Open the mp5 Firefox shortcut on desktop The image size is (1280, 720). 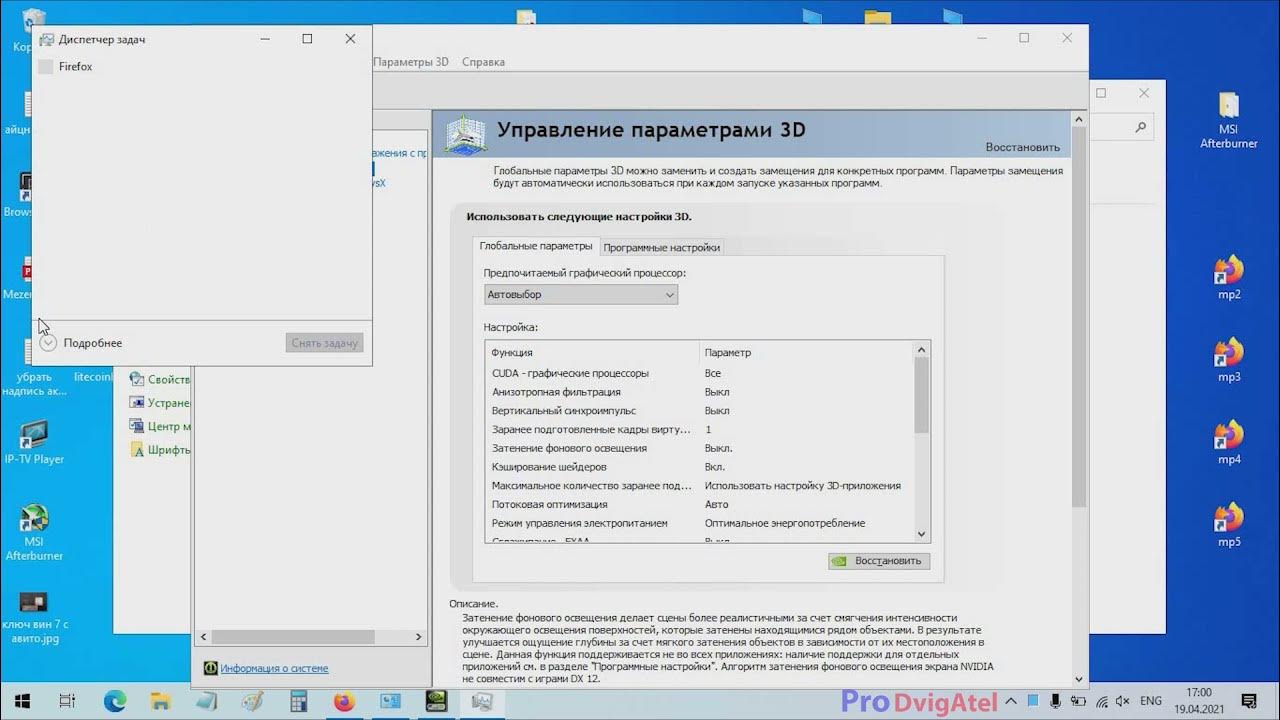coord(1229,525)
